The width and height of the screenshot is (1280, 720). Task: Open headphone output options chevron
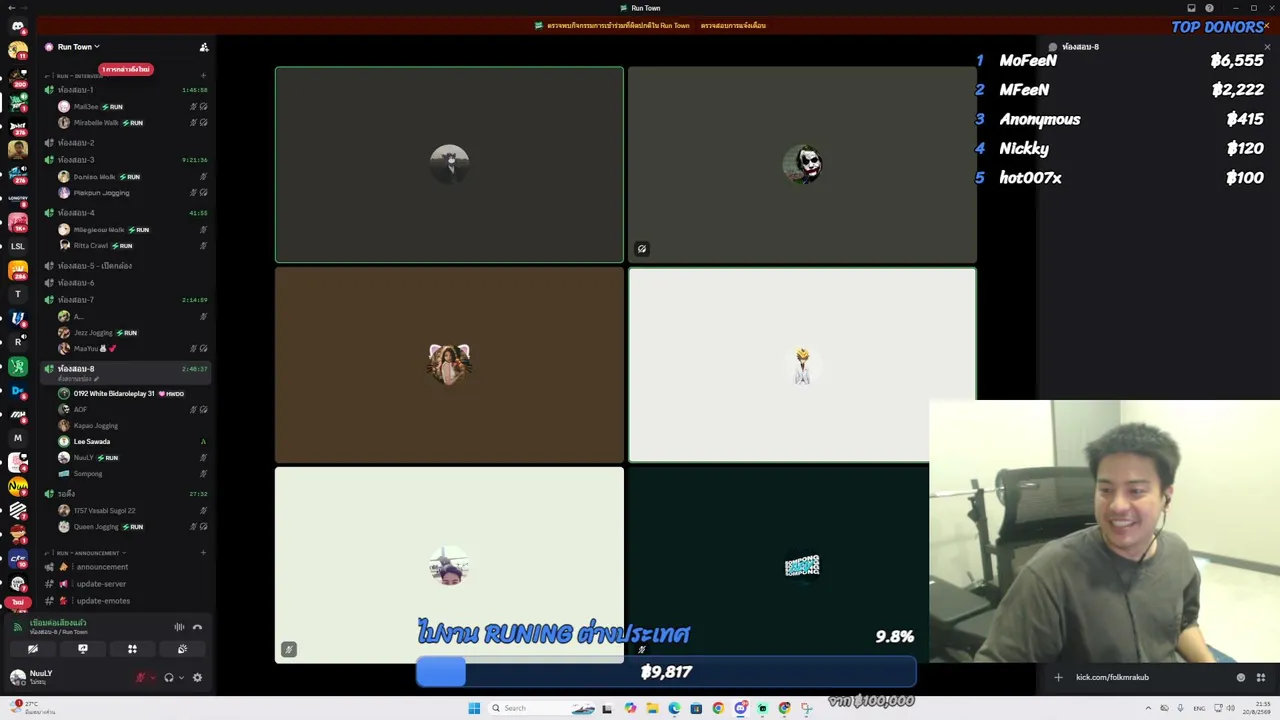point(181,678)
